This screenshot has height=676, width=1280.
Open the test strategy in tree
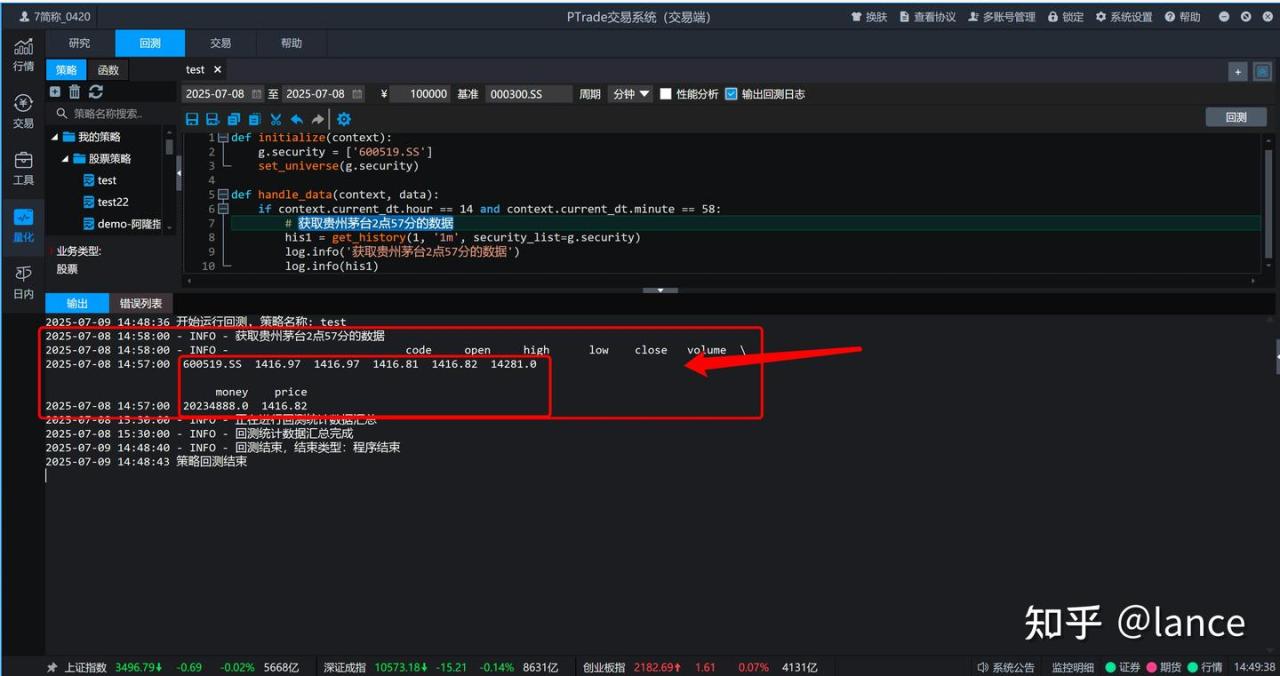[99, 181]
